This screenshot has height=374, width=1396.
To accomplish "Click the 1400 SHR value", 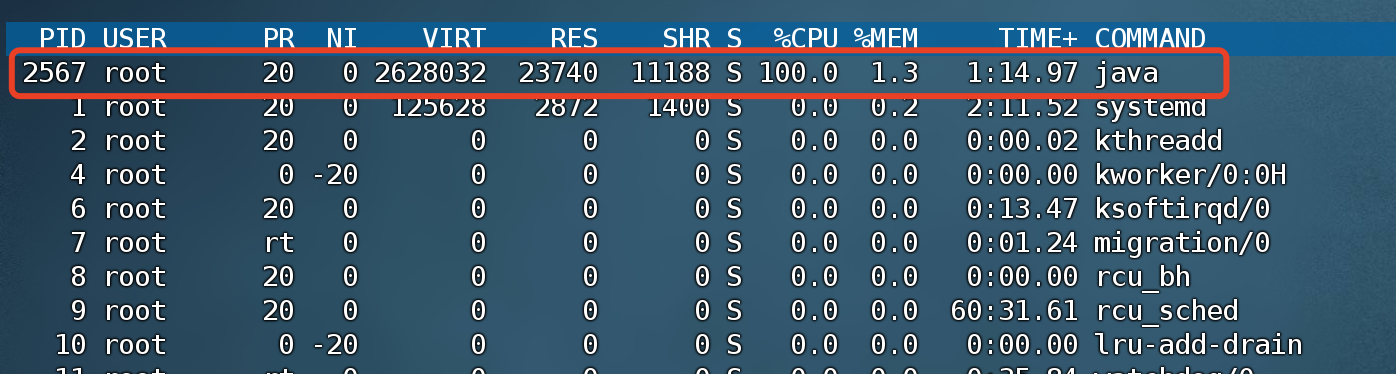I will coord(678,107).
